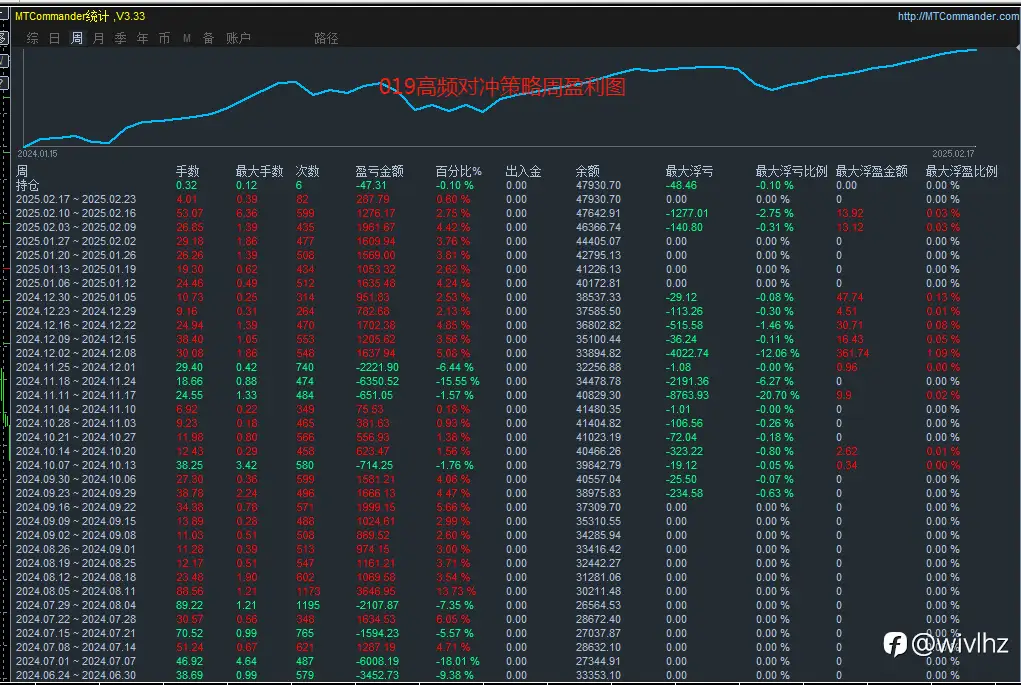
Task: Select week 2024.11.04 ~ 2024.11.10
Action: click(x=76, y=410)
